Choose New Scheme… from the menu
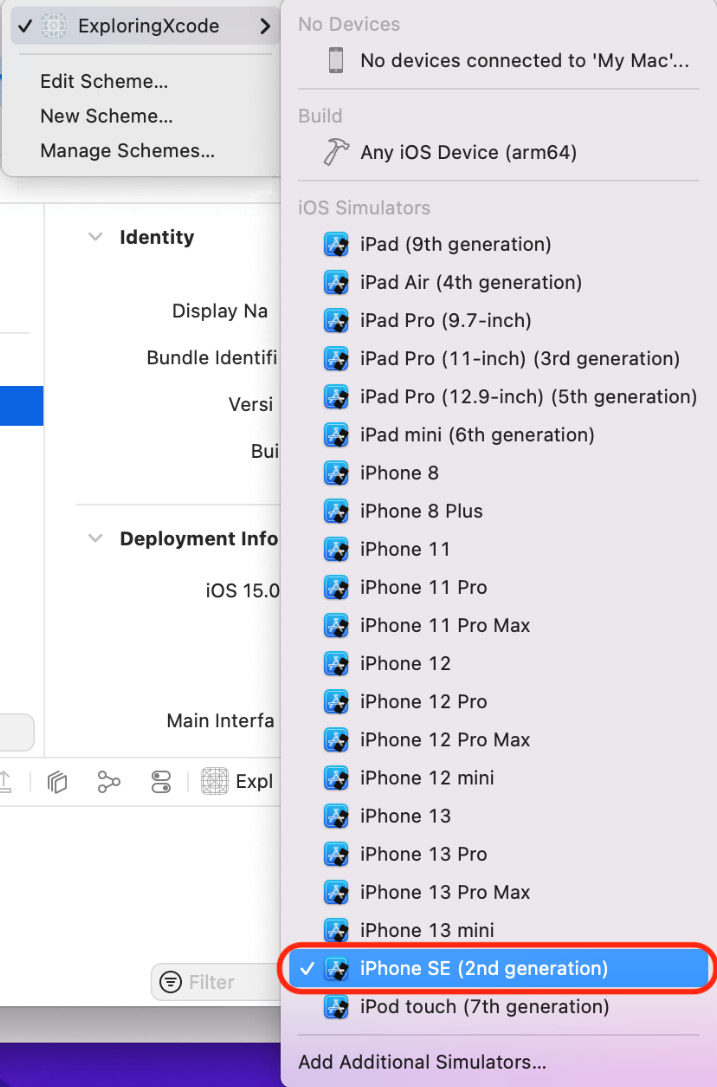 [106, 116]
